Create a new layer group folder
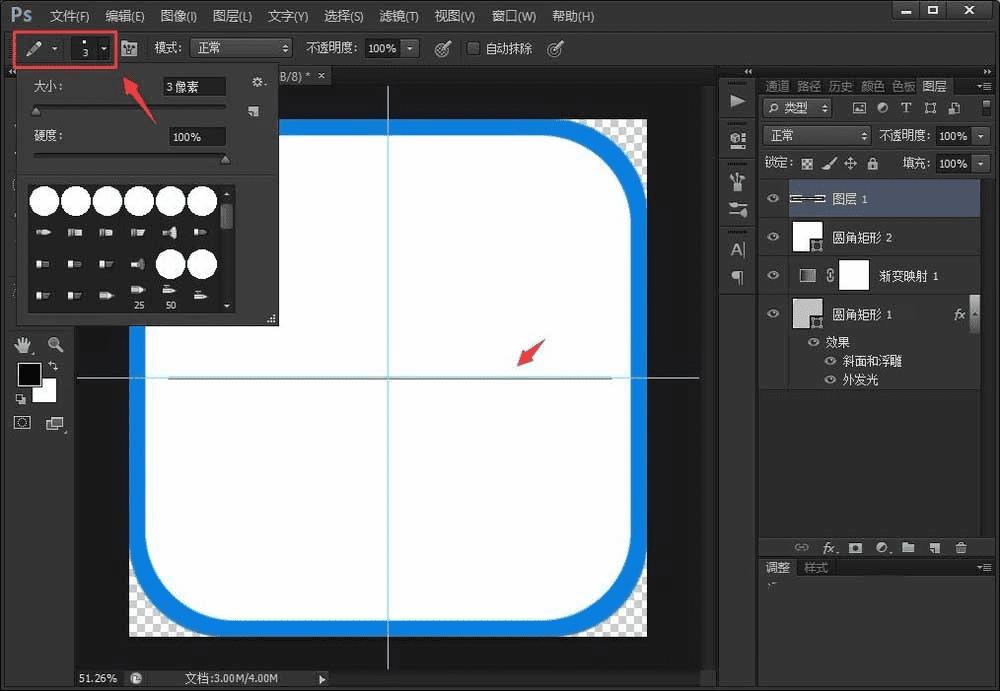The height and width of the screenshot is (691, 1000). (x=908, y=548)
